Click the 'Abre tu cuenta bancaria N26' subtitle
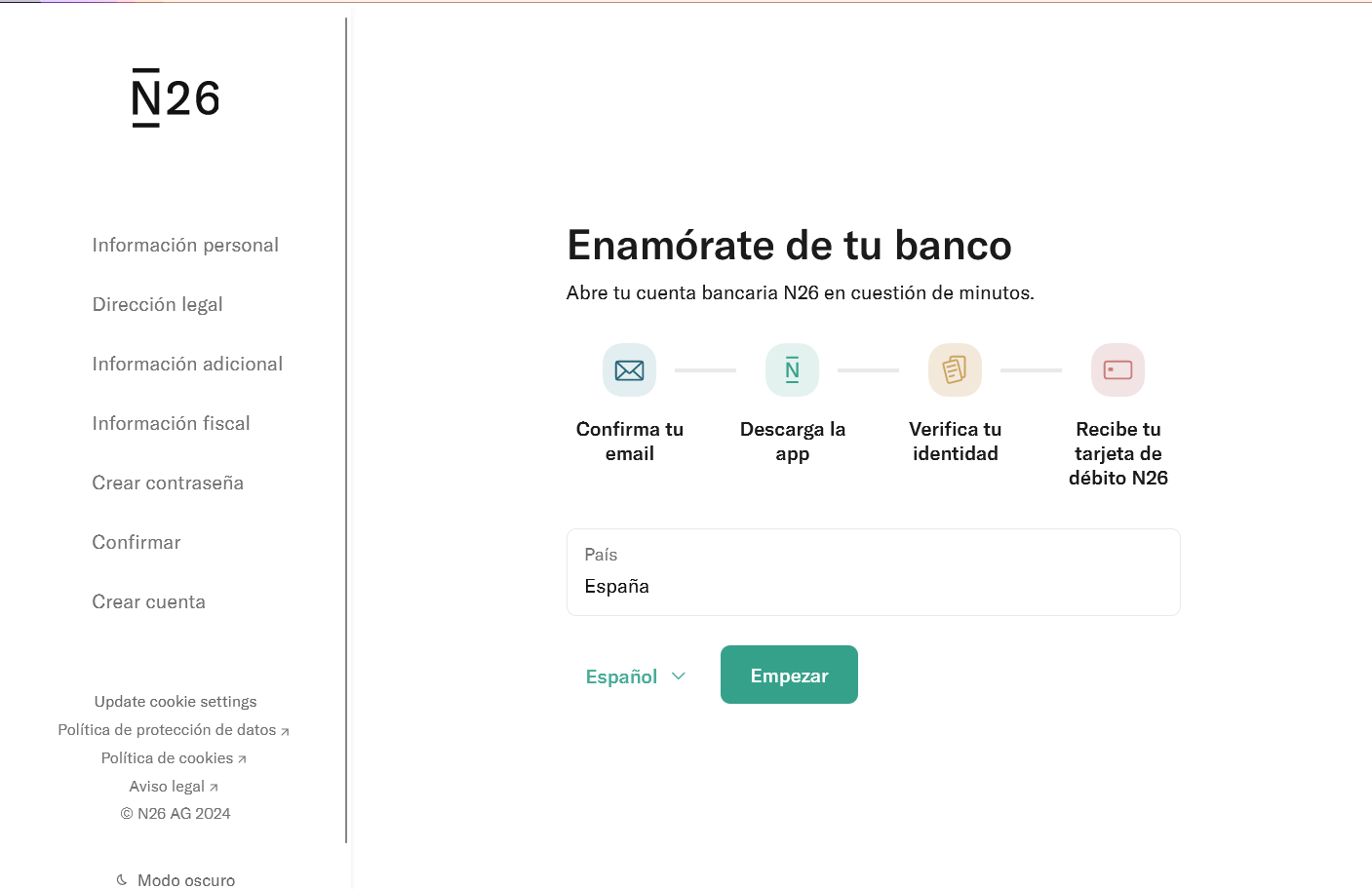Screen dimensions: 1372x889 [x=801, y=293]
